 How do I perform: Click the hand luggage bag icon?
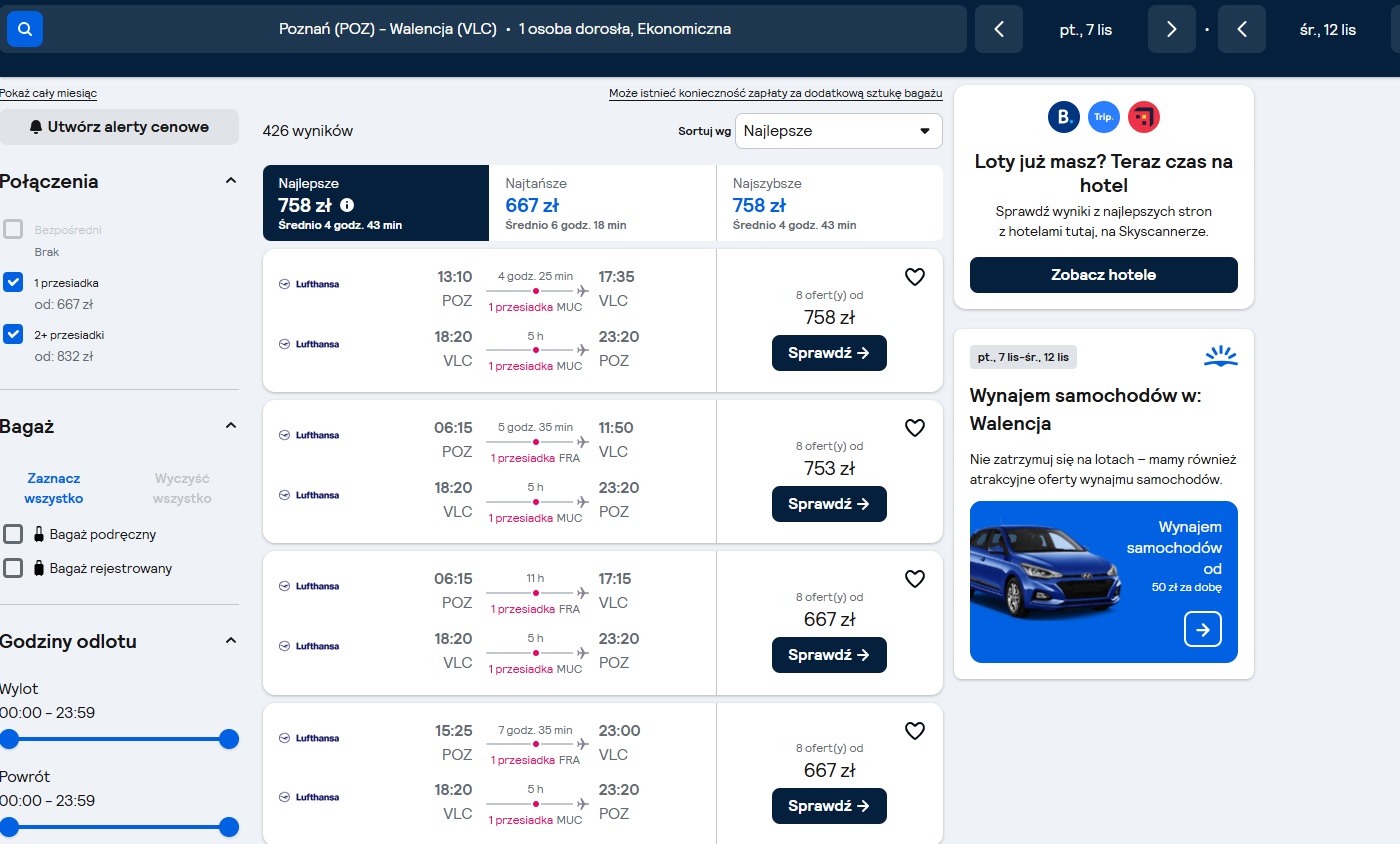(x=38, y=534)
